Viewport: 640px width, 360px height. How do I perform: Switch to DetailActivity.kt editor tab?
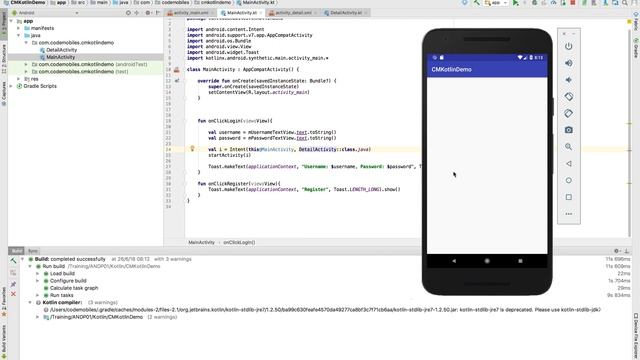pos(345,13)
